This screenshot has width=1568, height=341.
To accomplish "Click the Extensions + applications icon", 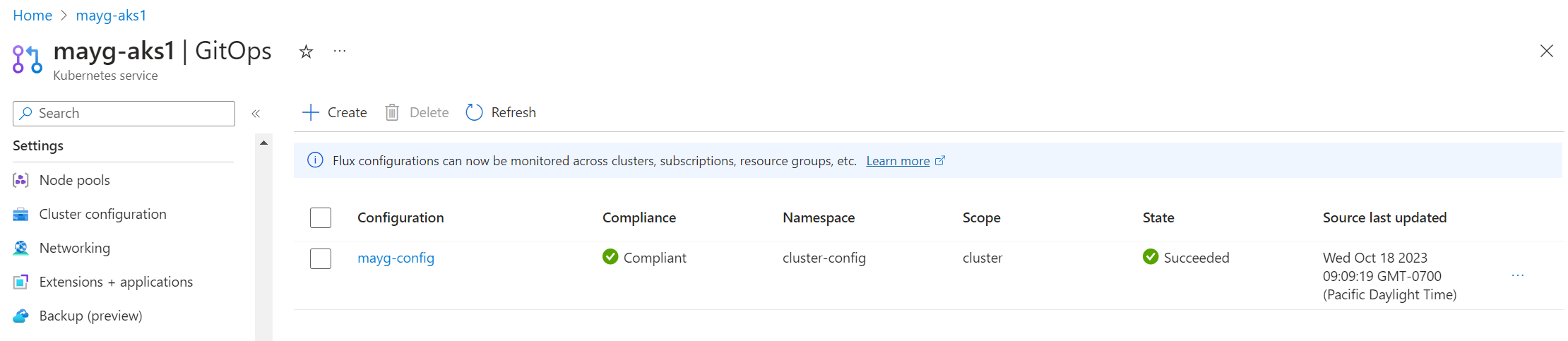I will (x=21, y=282).
